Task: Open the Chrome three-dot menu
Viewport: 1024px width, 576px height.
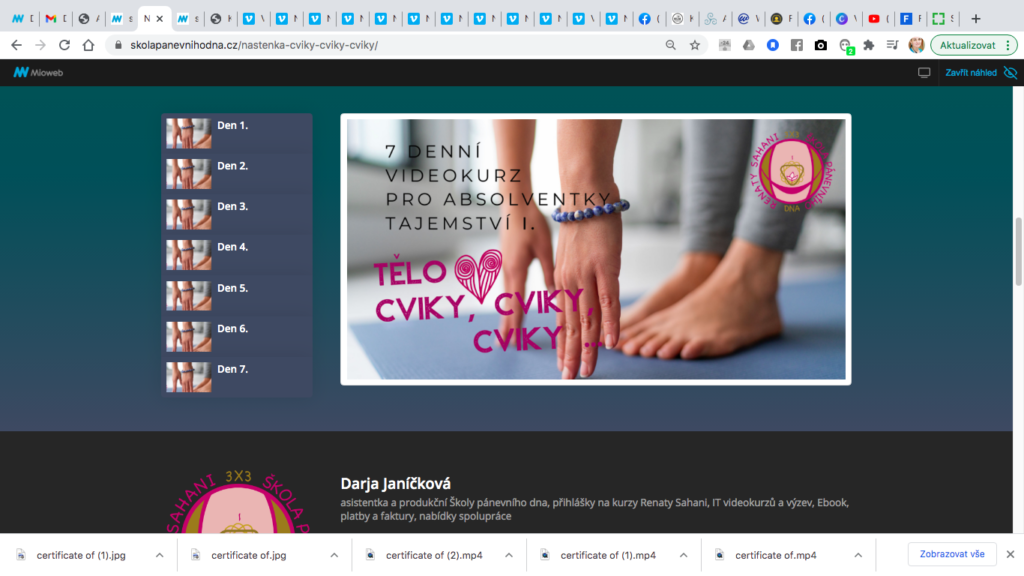Action: 1008,45
